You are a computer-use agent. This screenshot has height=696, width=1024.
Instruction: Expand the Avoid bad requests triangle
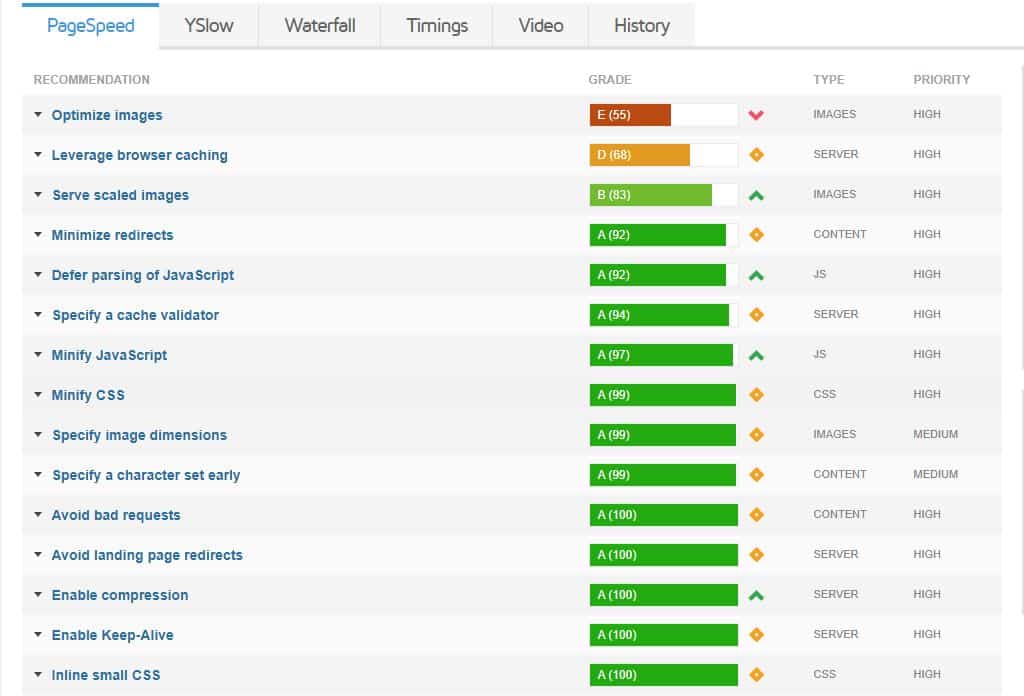[x=38, y=515]
